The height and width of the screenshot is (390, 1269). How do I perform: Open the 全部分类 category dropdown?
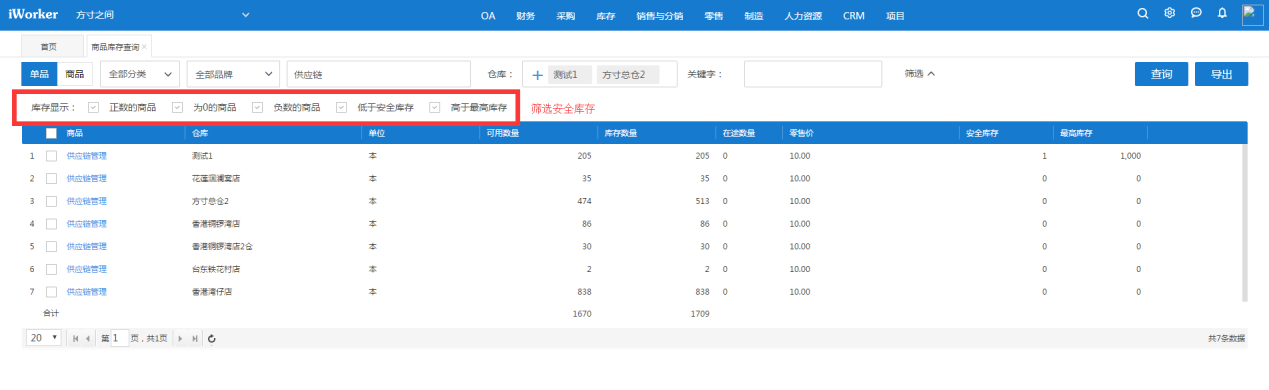[140, 75]
